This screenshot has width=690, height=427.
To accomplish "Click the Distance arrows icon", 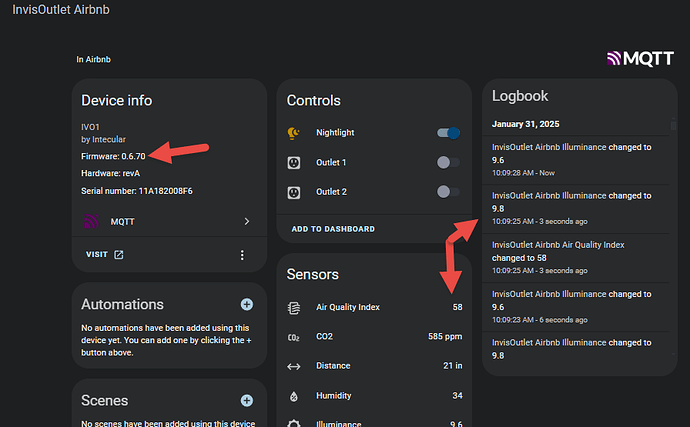I will (294, 366).
